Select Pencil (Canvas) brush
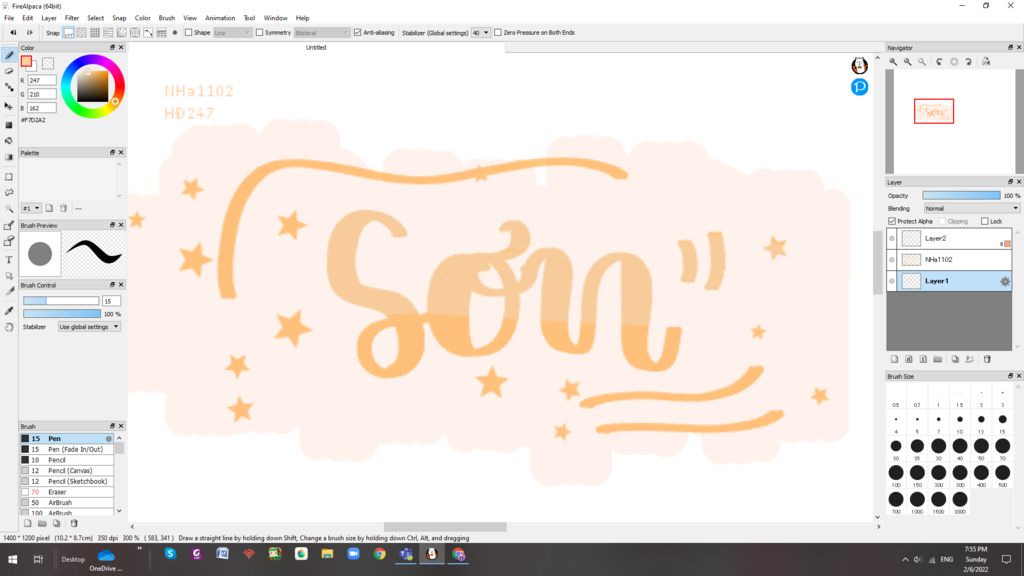 click(x=67, y=471)
